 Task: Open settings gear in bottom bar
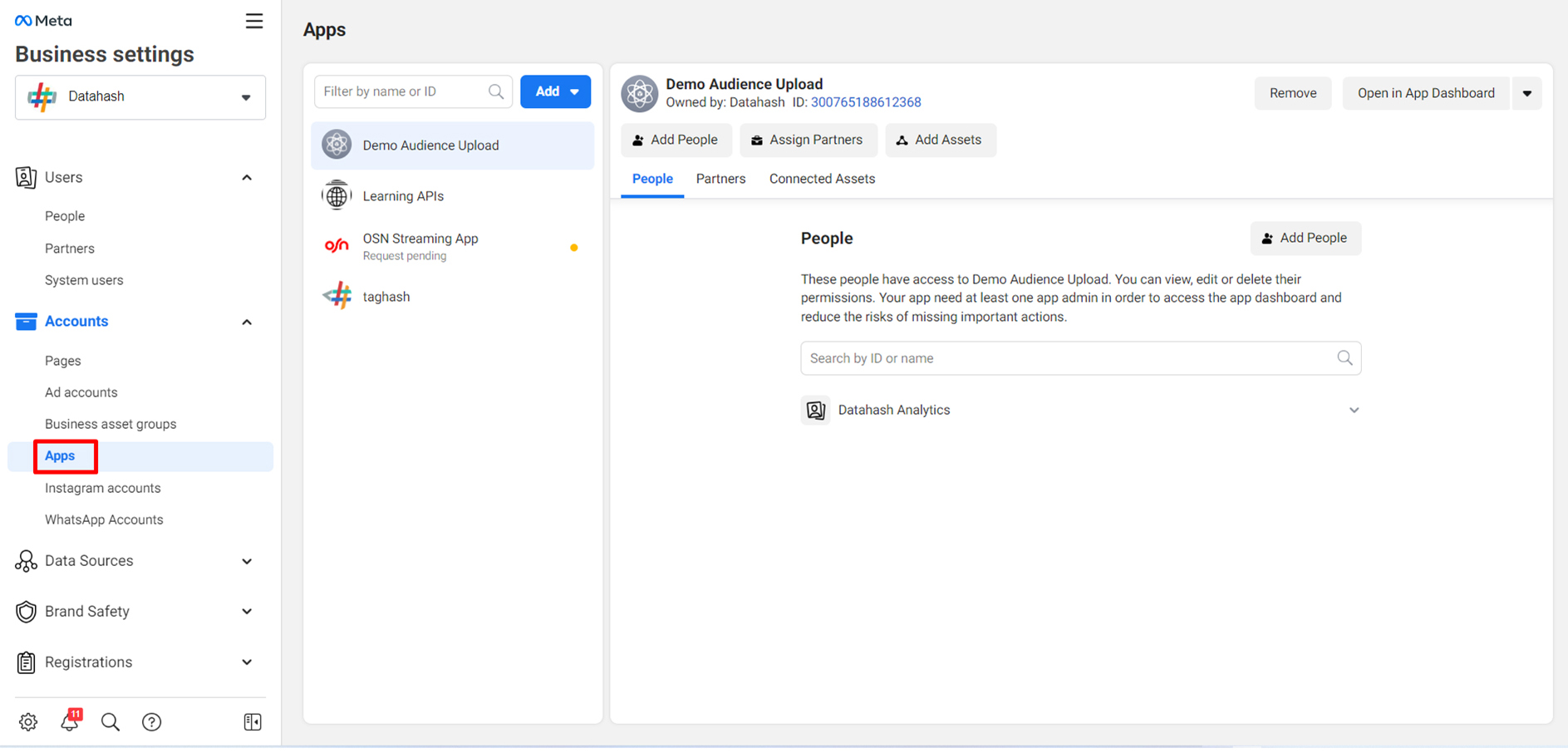pyautogui.click(x=28, y=721)
